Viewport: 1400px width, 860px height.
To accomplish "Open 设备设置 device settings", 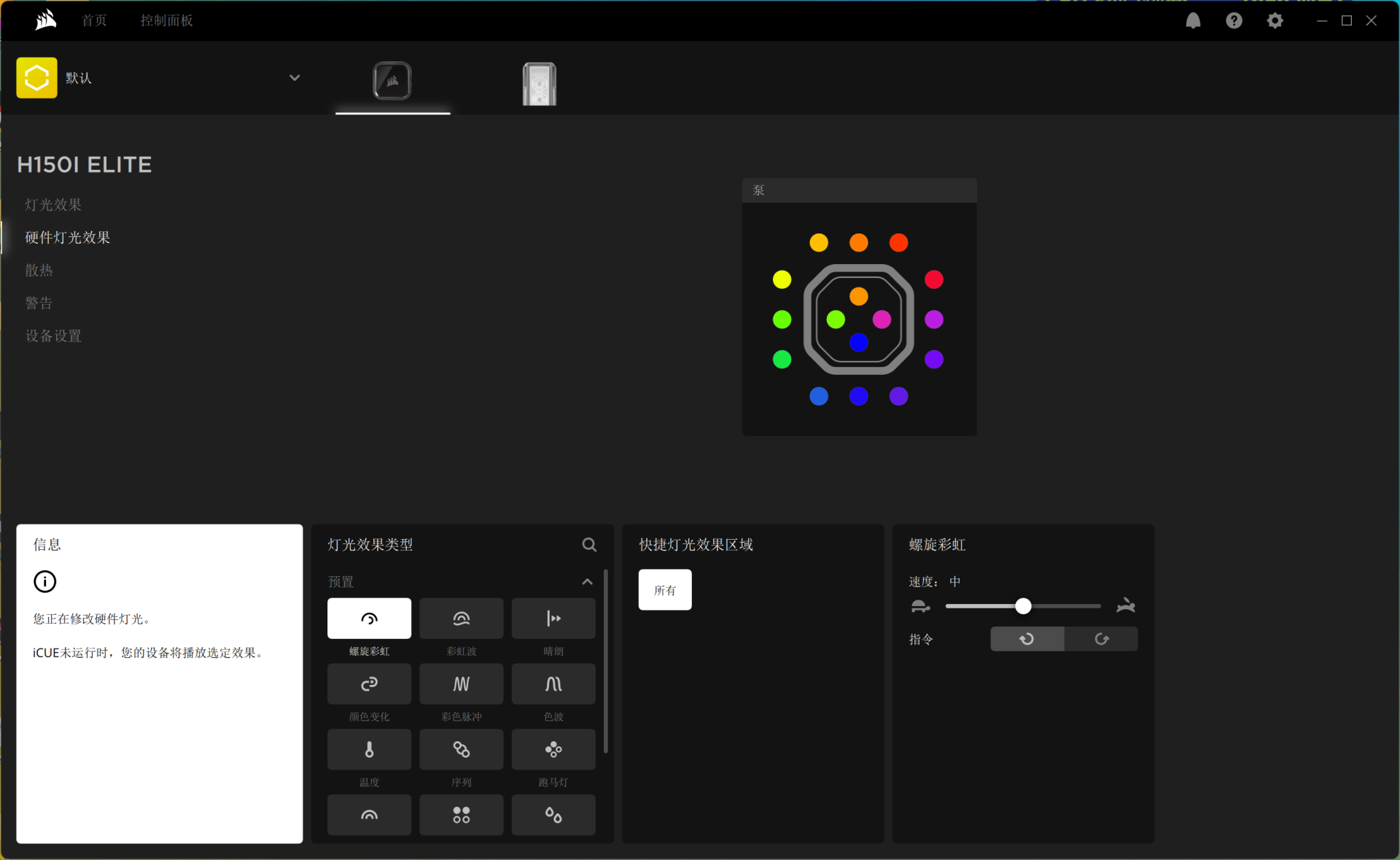I will pos(53,336).
